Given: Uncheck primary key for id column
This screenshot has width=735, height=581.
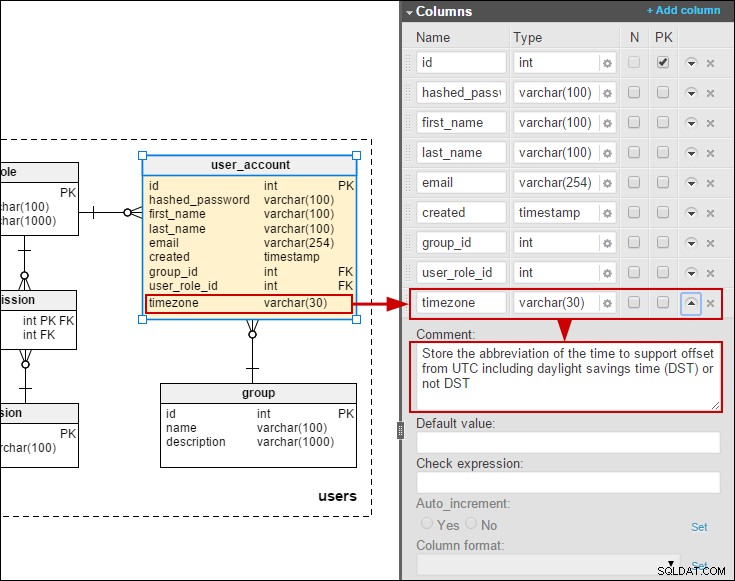Looking at the screenshot, I should point(663,62).
